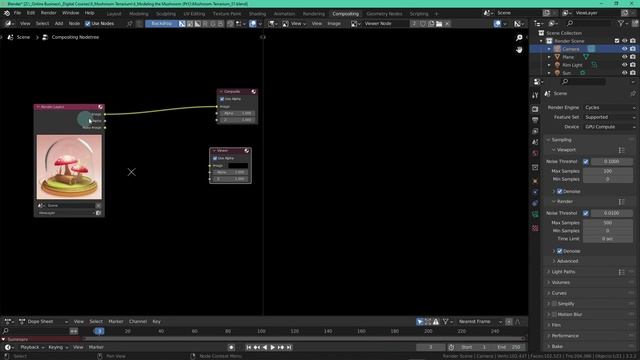Switch to the Scripting workspace tab
The image size is (640, 360).
(419, 14)
